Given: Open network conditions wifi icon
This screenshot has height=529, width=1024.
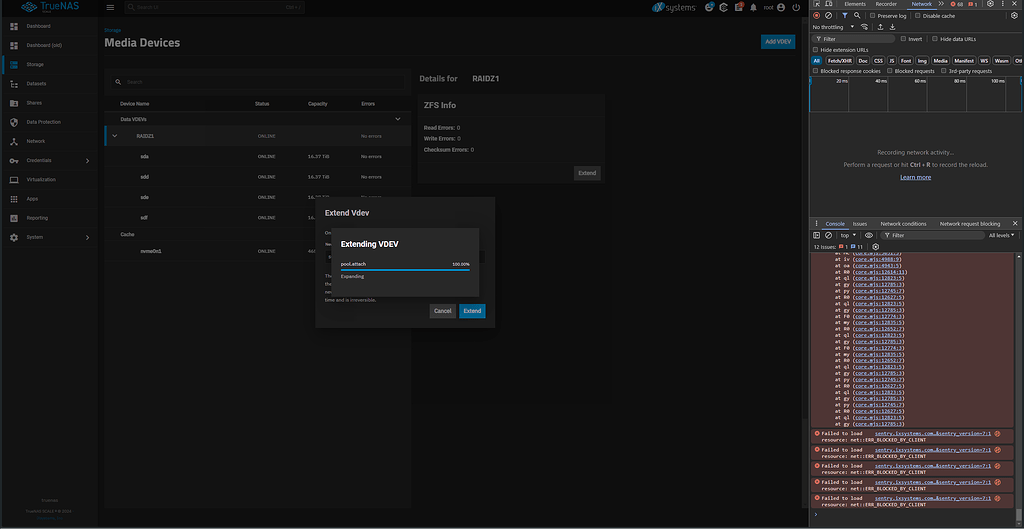Looking at the screenshot, I should tap(865, 27).
